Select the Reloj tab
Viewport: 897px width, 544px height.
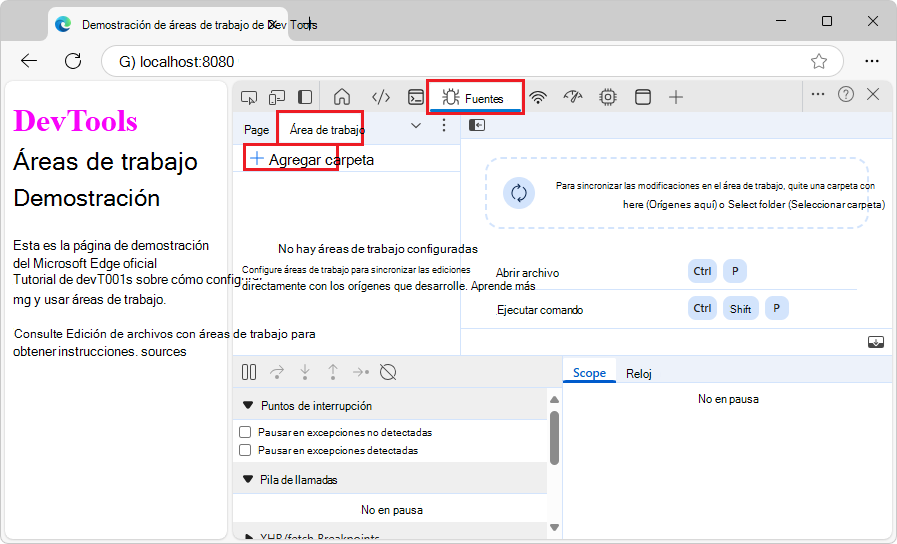(x=638, y=374)
